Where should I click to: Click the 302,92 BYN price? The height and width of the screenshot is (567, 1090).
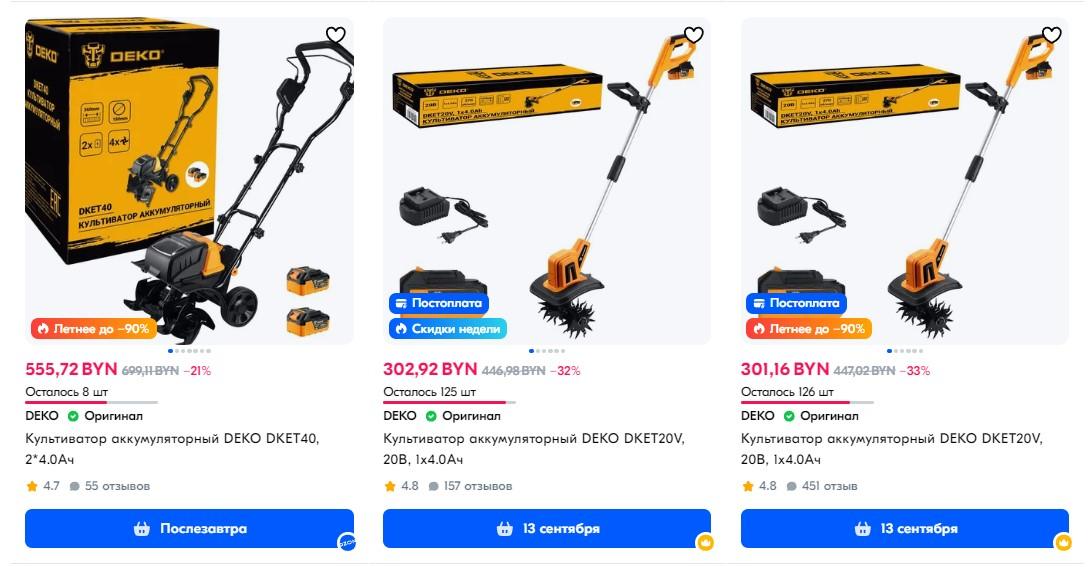pos(430,370)
